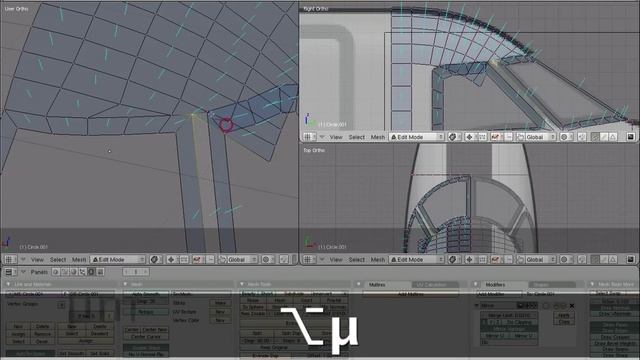Open Panels menu in Buttons window header
The width and height of the screenshot is (640, 360).
pyautogui.click(x=39, y=272)
